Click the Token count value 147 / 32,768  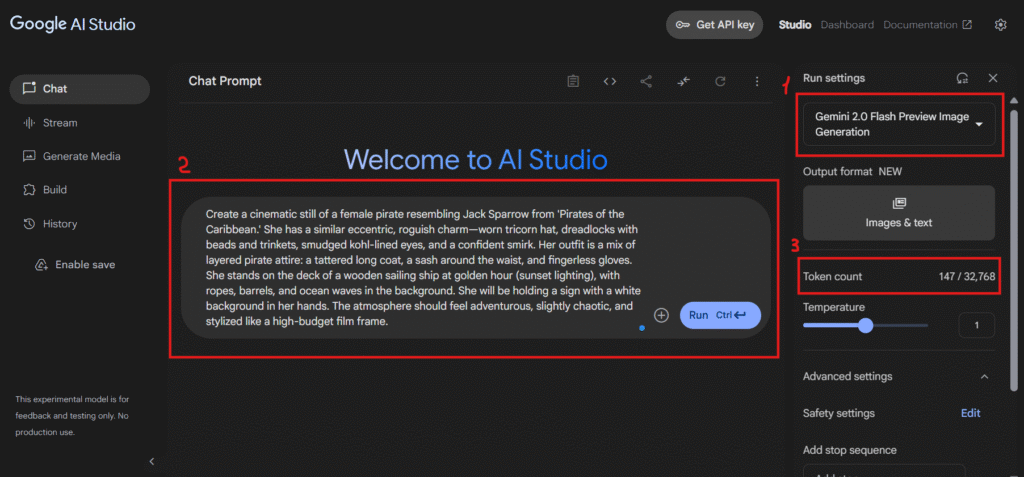point(967,276)
